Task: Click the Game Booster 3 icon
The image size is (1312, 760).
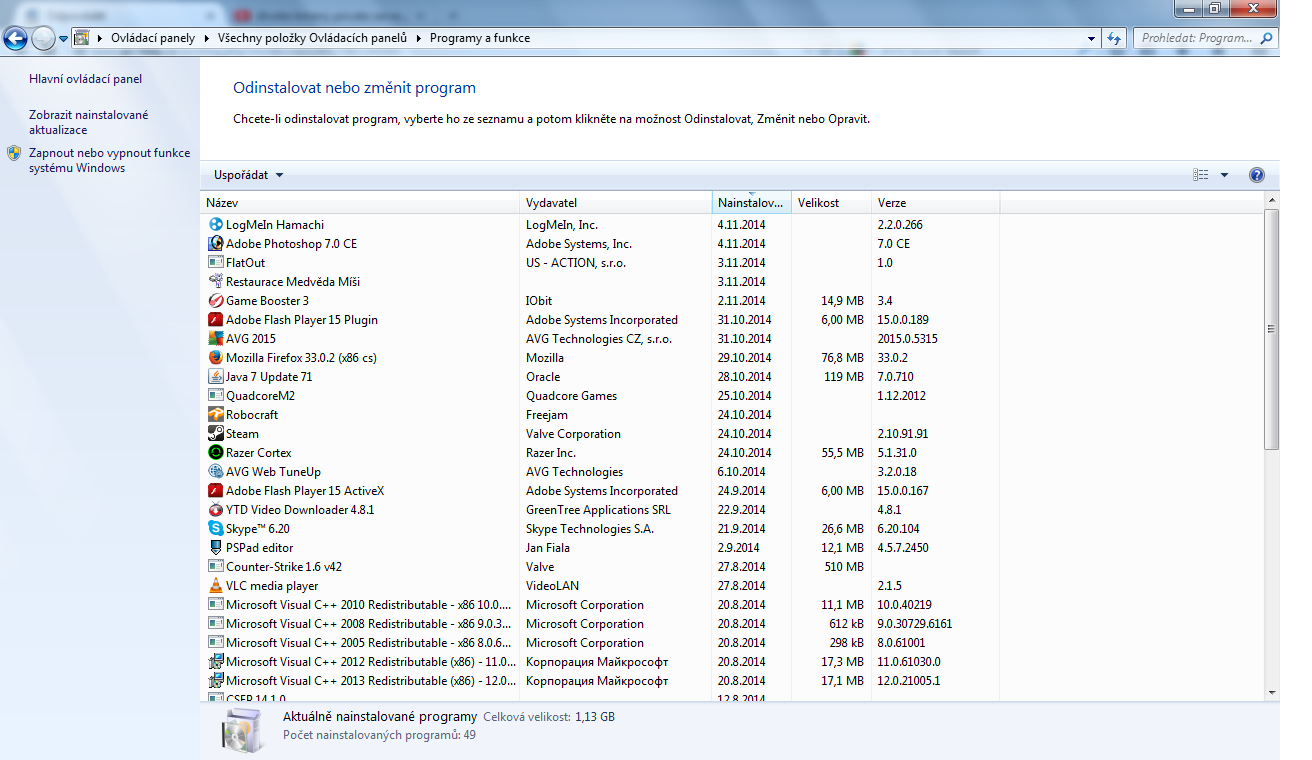Action: tap(215, 301)
